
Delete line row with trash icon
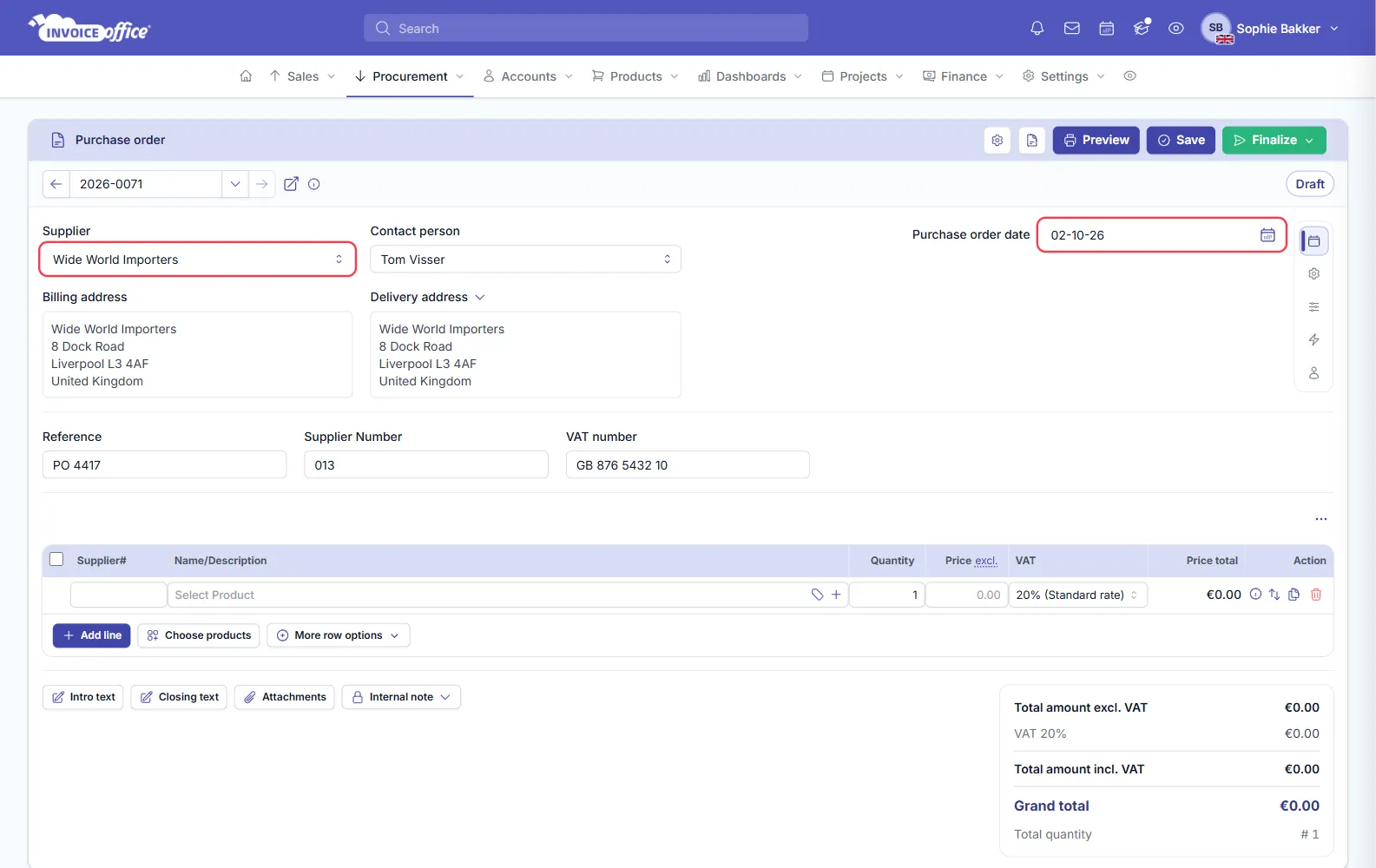coord(1316,595)
